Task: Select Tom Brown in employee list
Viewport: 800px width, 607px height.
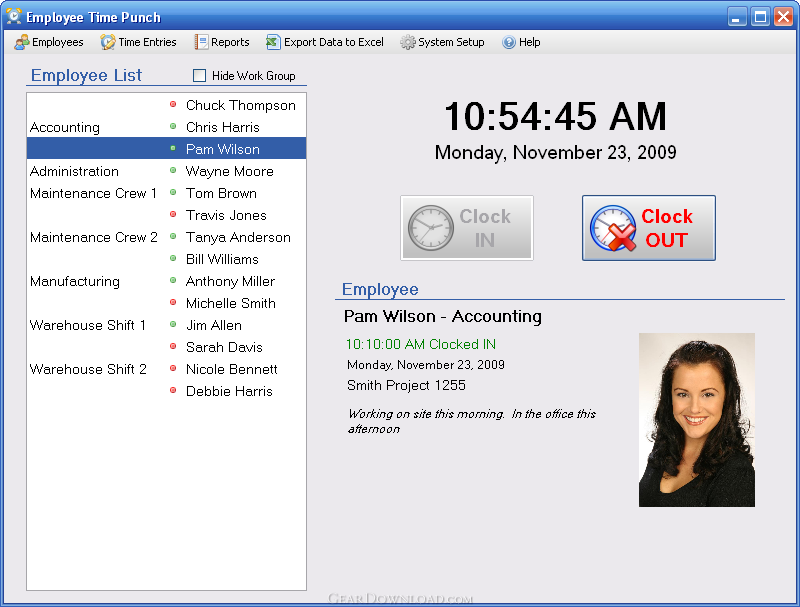Action: coord(221,193)
